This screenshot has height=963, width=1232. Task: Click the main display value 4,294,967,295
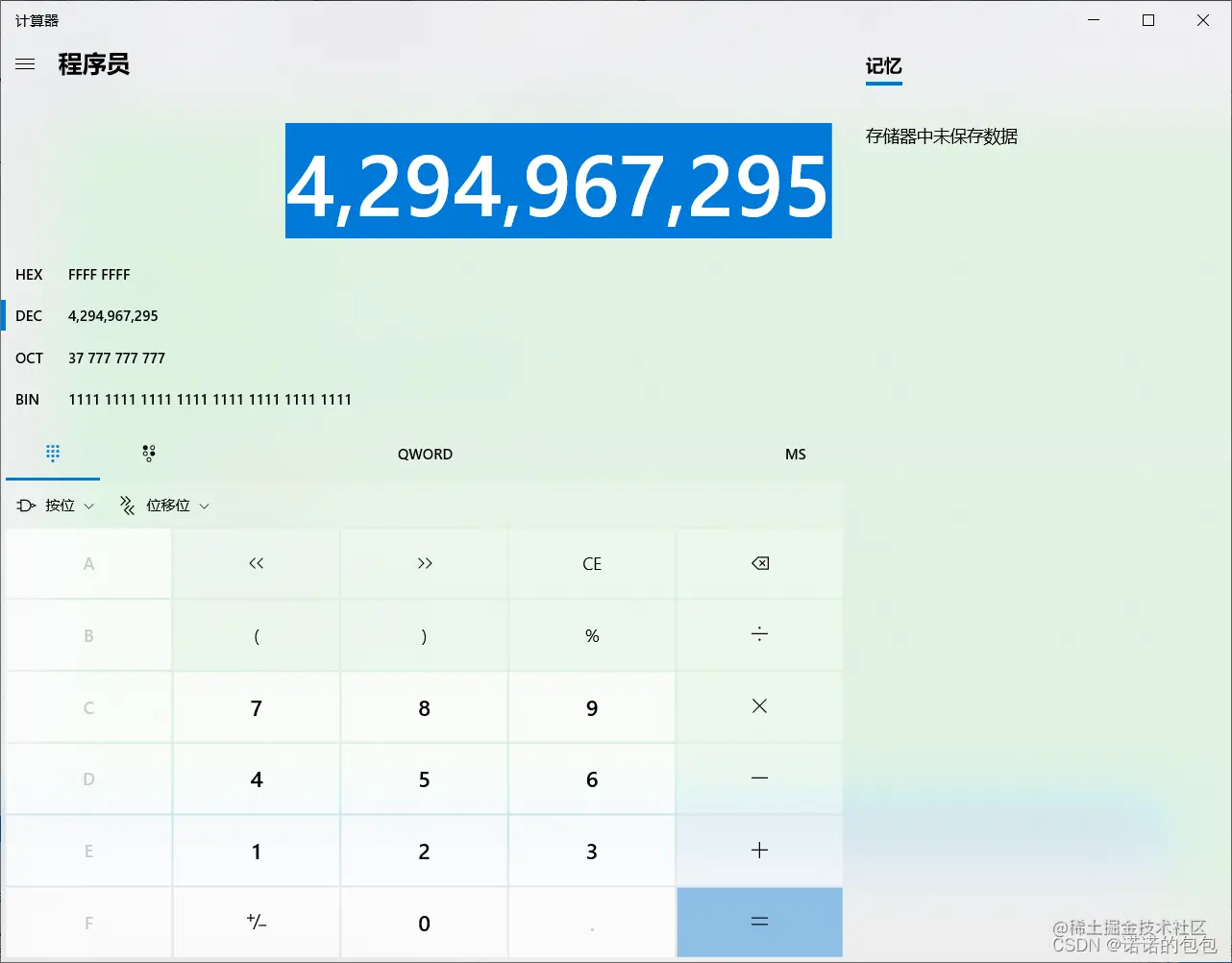(x=558, y=181)
